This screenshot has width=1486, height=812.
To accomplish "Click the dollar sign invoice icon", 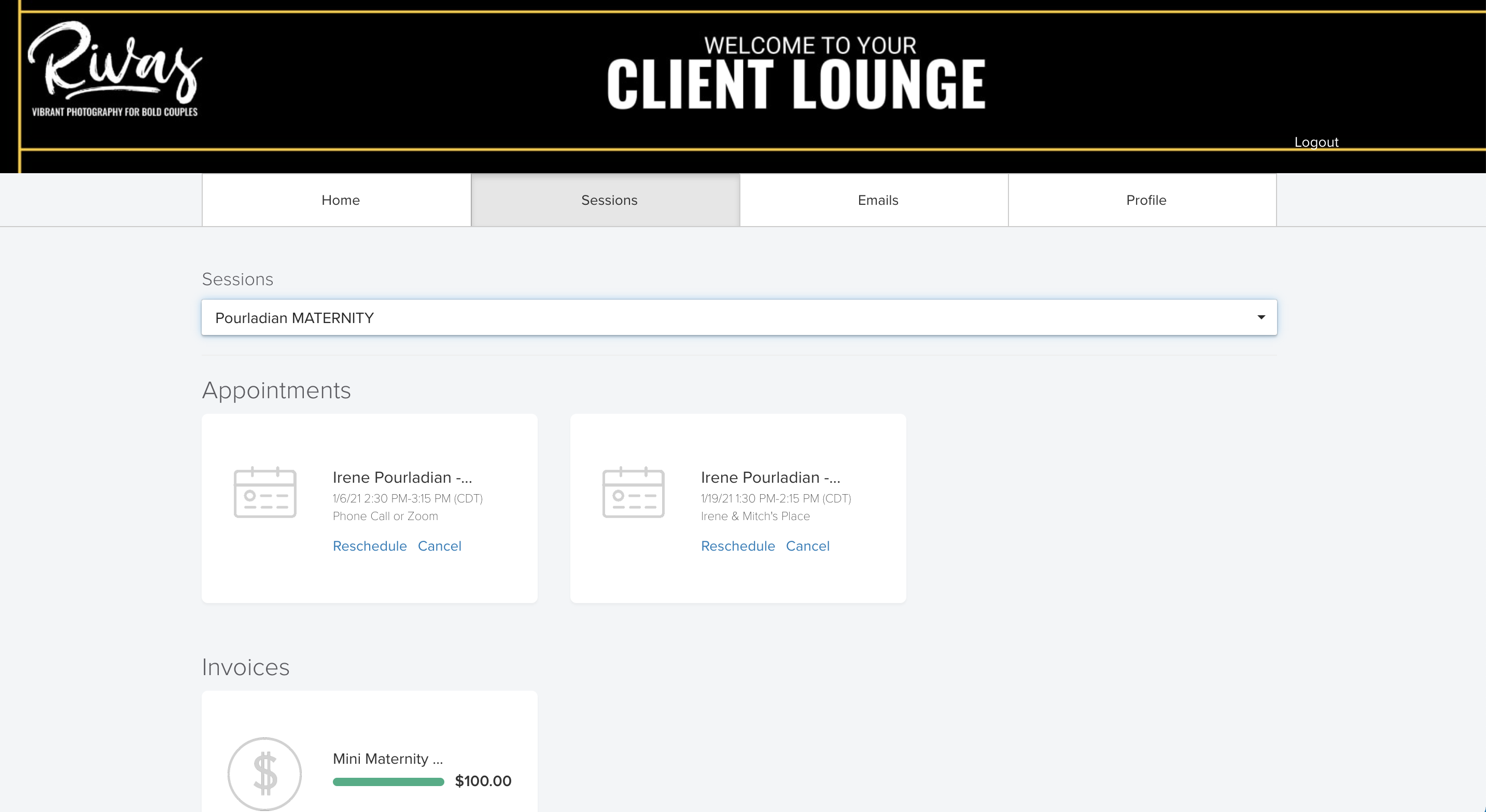I will 265,773.
